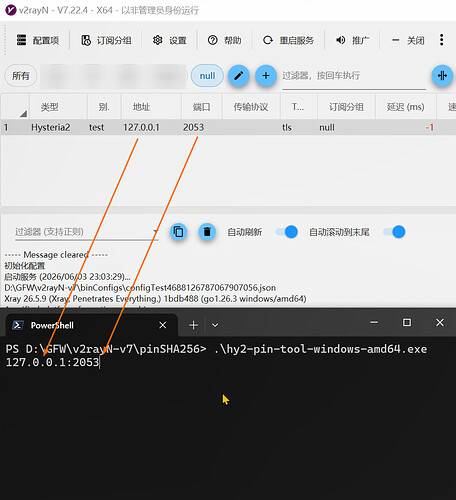Minimize the PowerShell terminal window
The height and width of the screenshot is (500, 456).
(374, 322)
